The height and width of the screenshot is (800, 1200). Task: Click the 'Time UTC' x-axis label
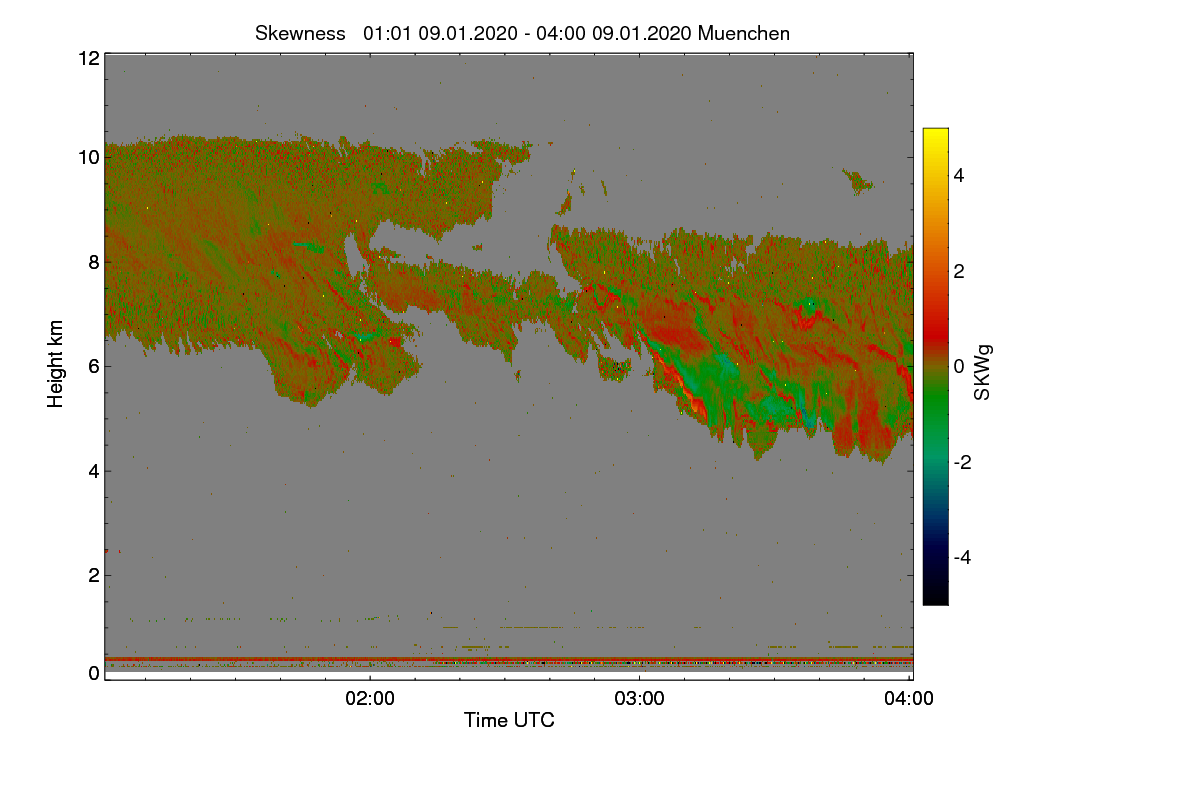[x=509, y=720]
